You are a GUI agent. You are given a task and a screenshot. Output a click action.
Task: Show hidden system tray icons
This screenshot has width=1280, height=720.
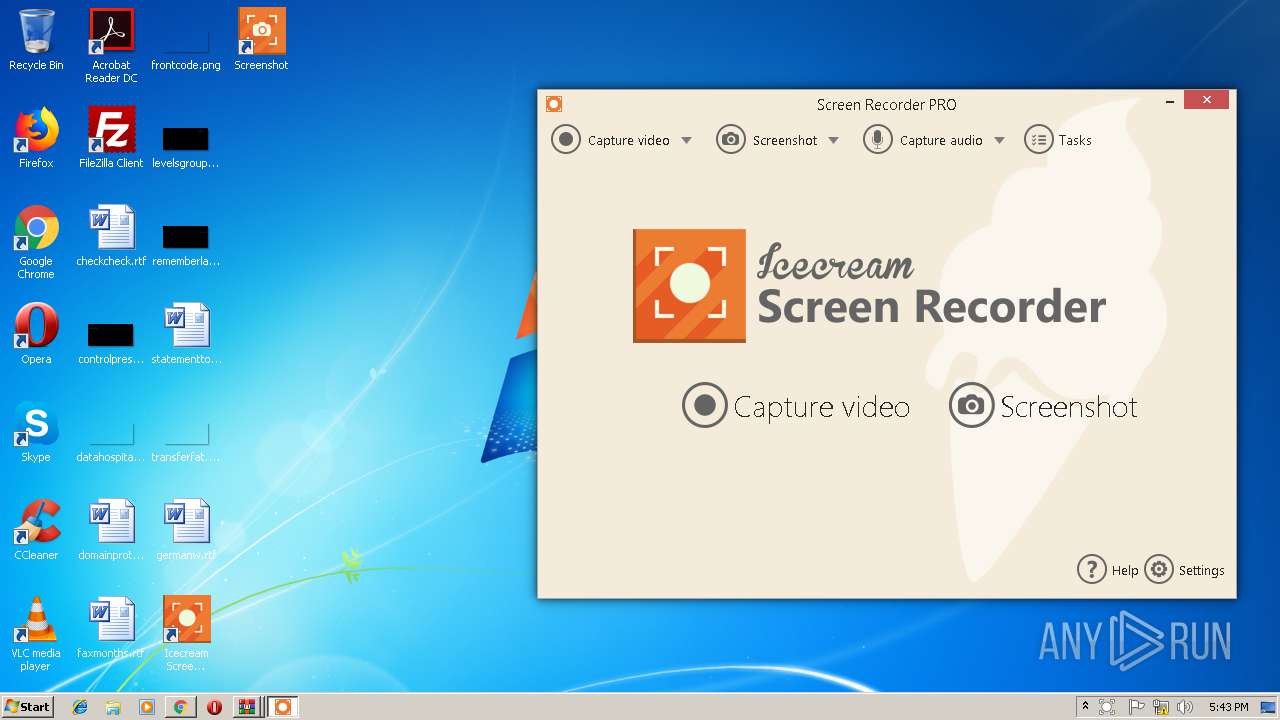(1085, 706)
